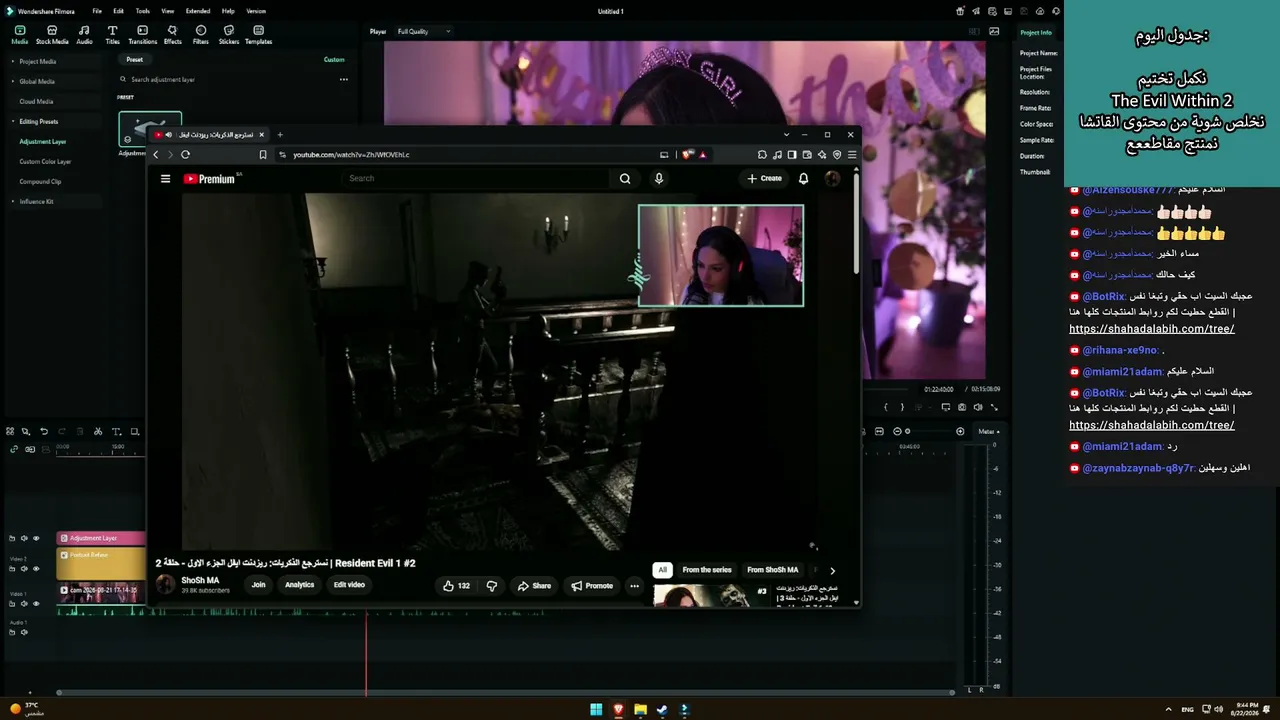This screenshot has width=1280, height=720.
Task: Open the Brave extensions puzzle icon
Action: click(762, 155)
